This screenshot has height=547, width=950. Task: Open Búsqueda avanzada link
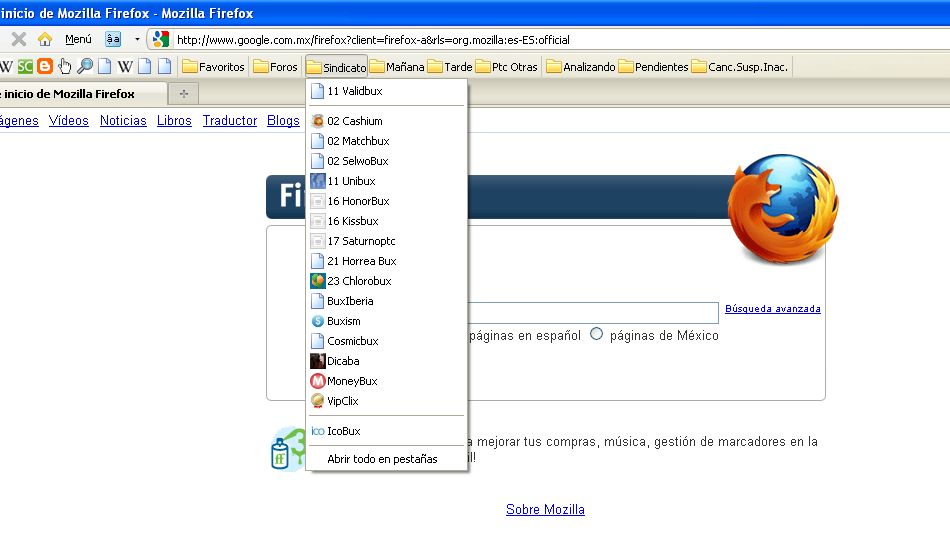pos(772,309)
